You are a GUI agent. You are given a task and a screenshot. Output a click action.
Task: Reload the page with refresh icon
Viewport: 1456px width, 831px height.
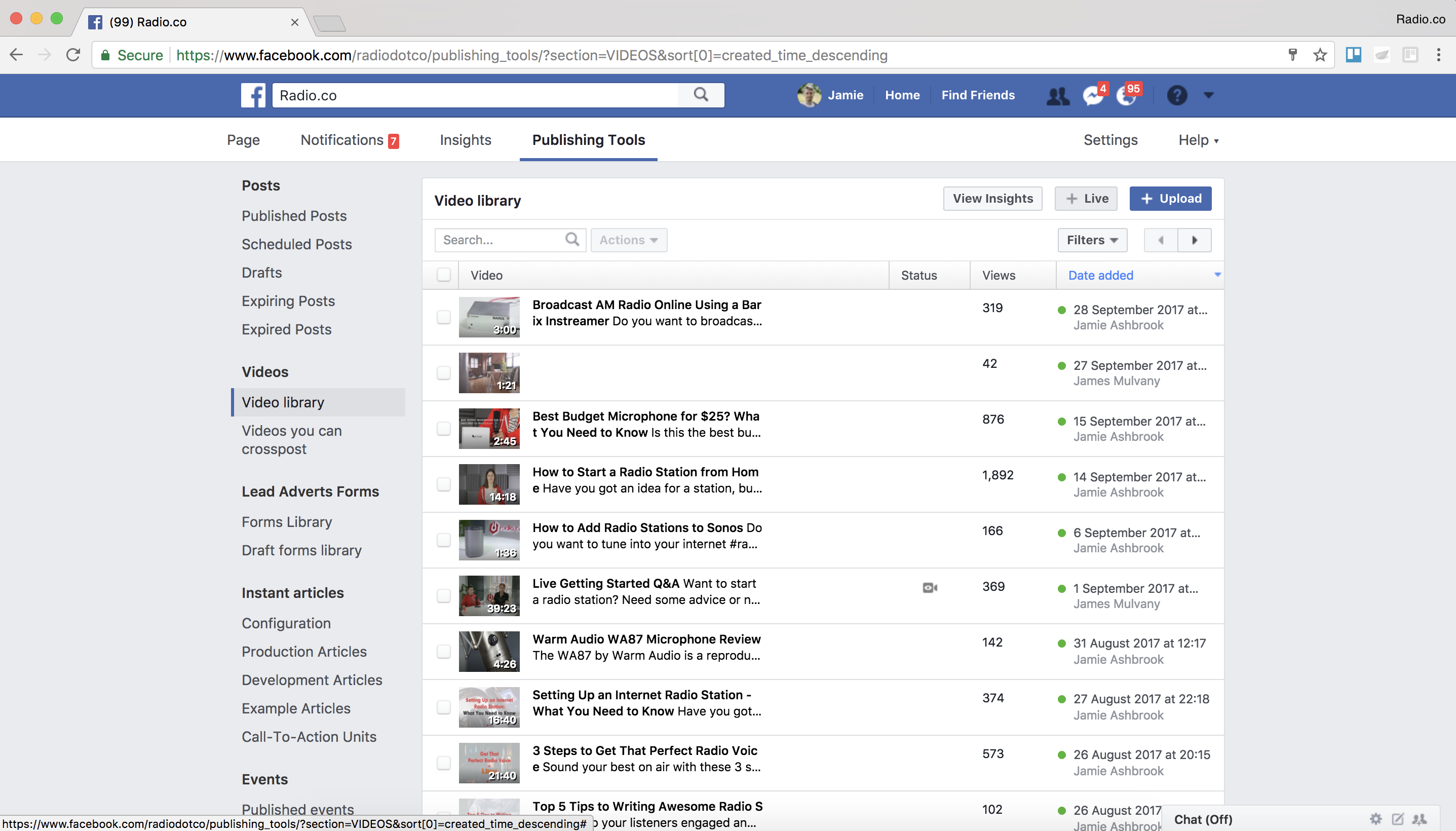73,55
